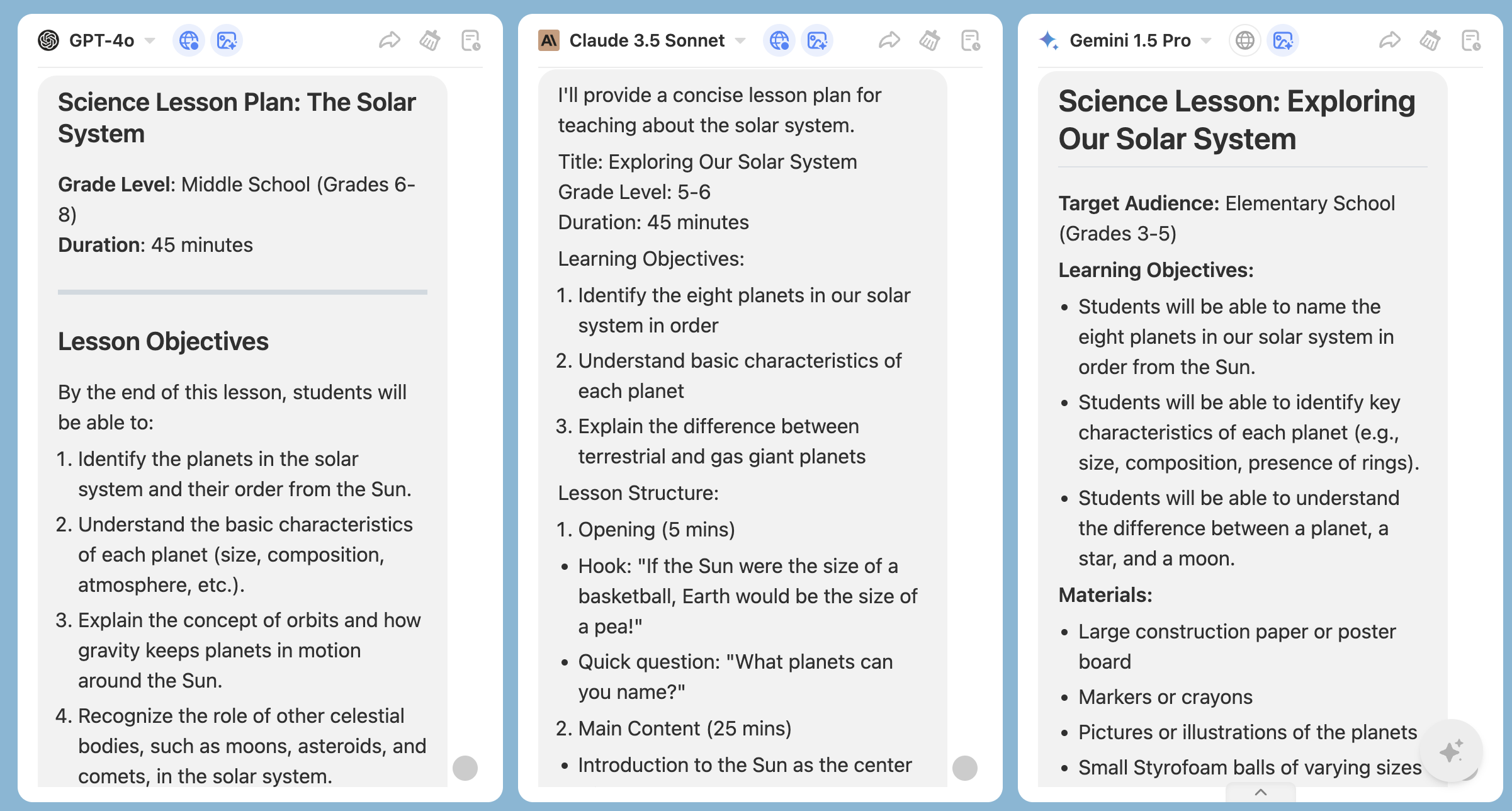Click the up chevron expander below the Gemini panel
The width and height of the screenshot is (1512, 811).
(1261, 792)
